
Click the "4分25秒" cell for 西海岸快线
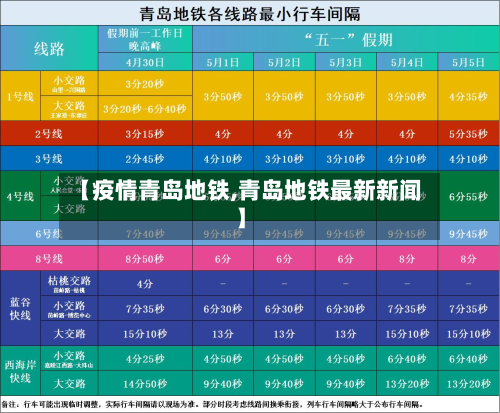click(145, 359)
